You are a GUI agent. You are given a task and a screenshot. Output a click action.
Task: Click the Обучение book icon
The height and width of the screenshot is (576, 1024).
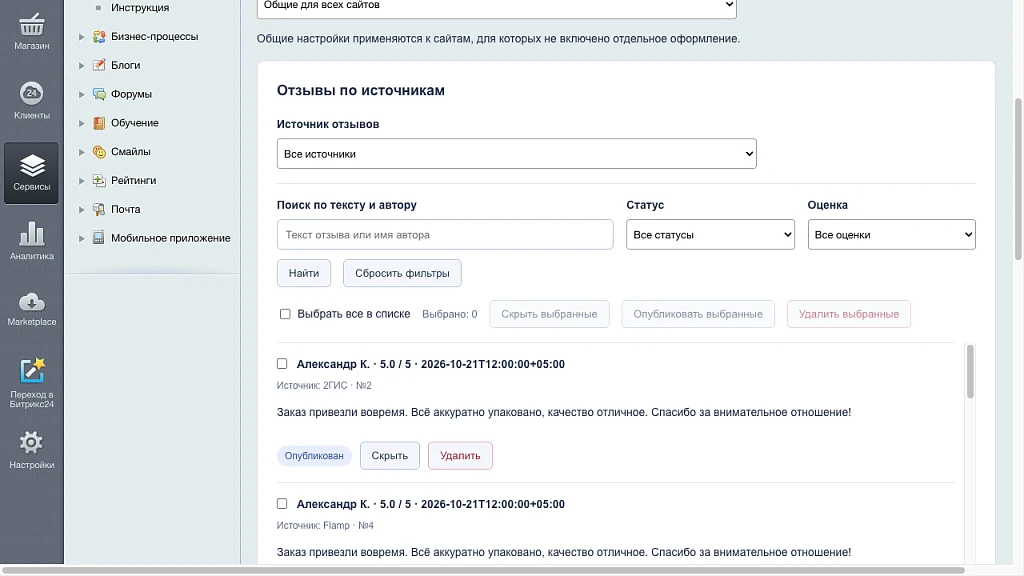99,123
